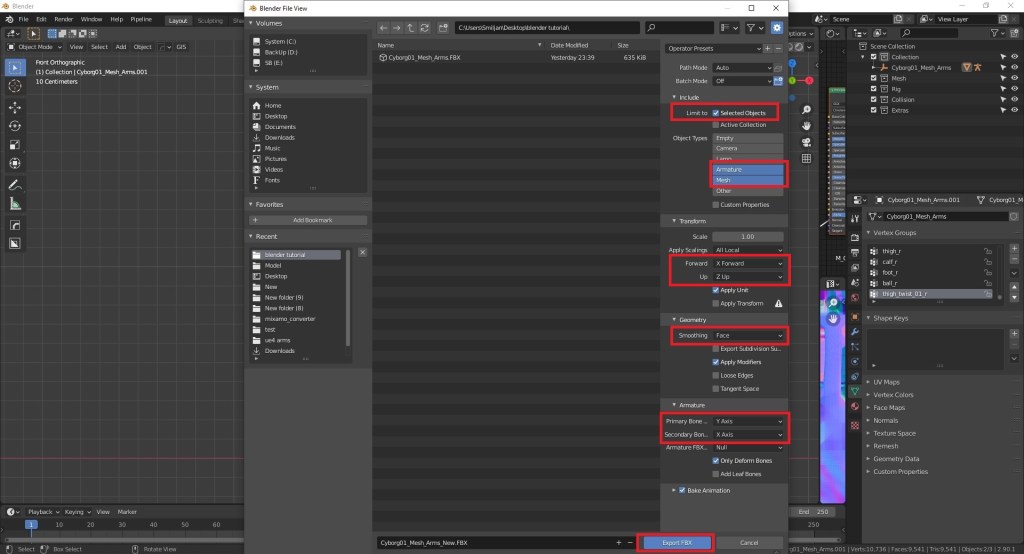Enable the Apply Transform checkbox
The image size is (1024, 554).
click(x=716, y=303)
